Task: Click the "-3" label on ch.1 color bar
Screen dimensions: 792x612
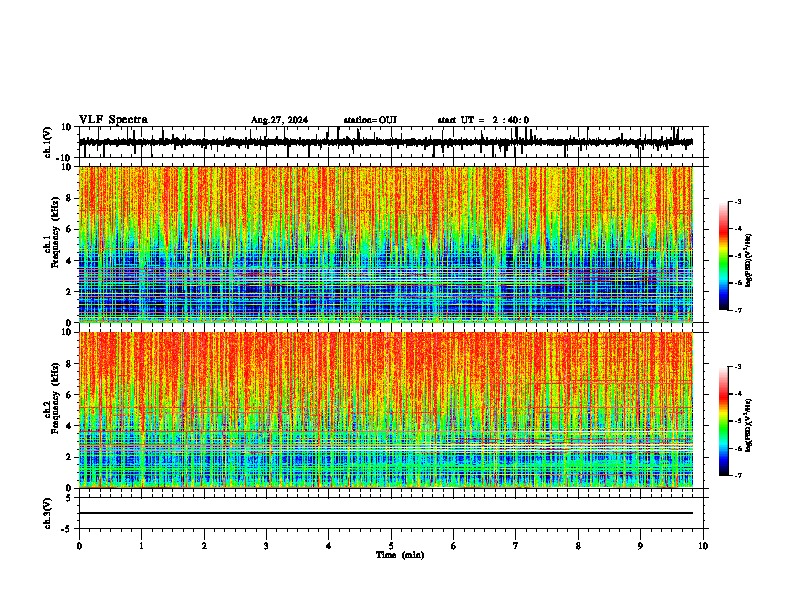Action: click(738, 202)
